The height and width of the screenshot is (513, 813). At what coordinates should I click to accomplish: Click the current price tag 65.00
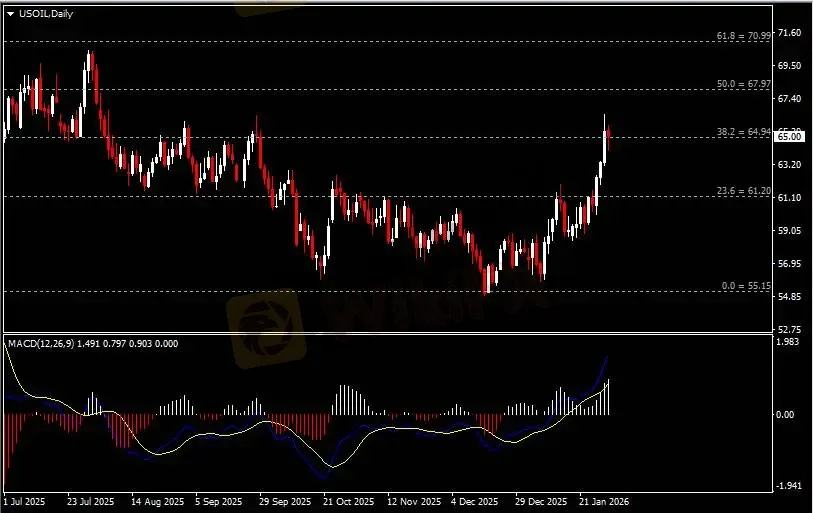789,137
